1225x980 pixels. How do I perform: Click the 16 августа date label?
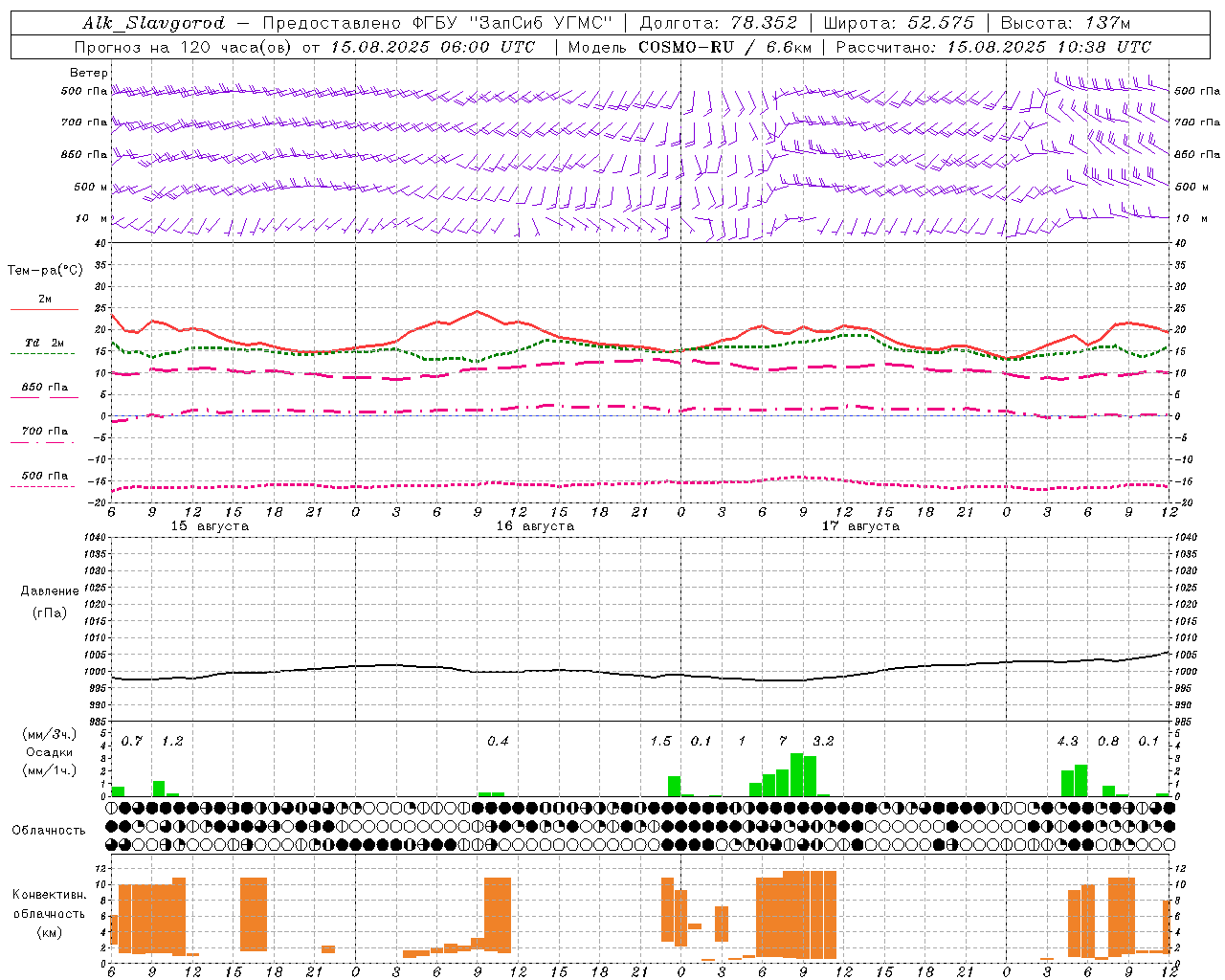tap(535, 526)
